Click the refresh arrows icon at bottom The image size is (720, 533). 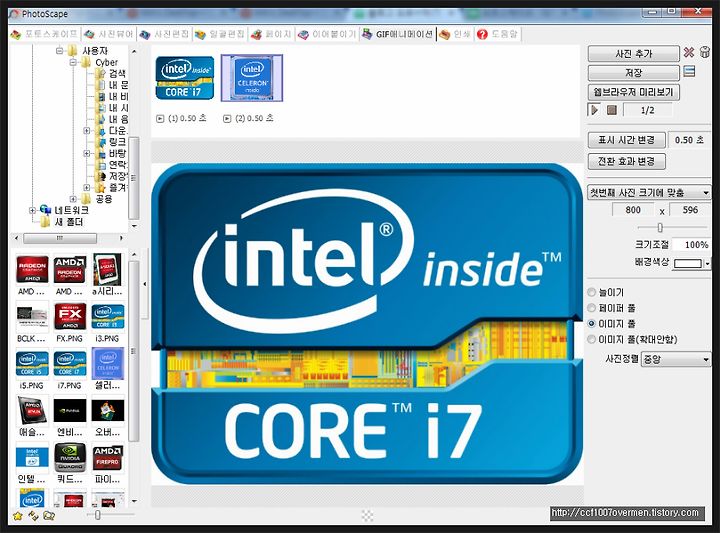(33, 516)
